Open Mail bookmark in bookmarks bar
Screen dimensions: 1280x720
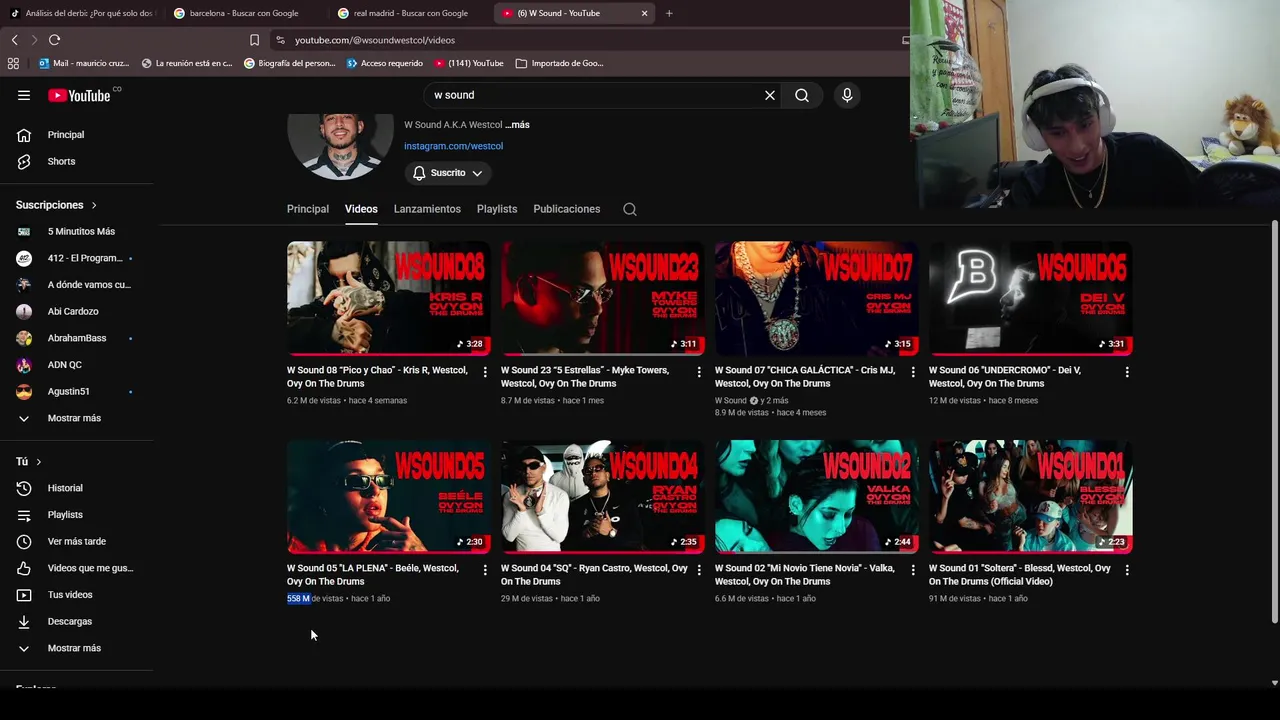(x=84, y=63)
